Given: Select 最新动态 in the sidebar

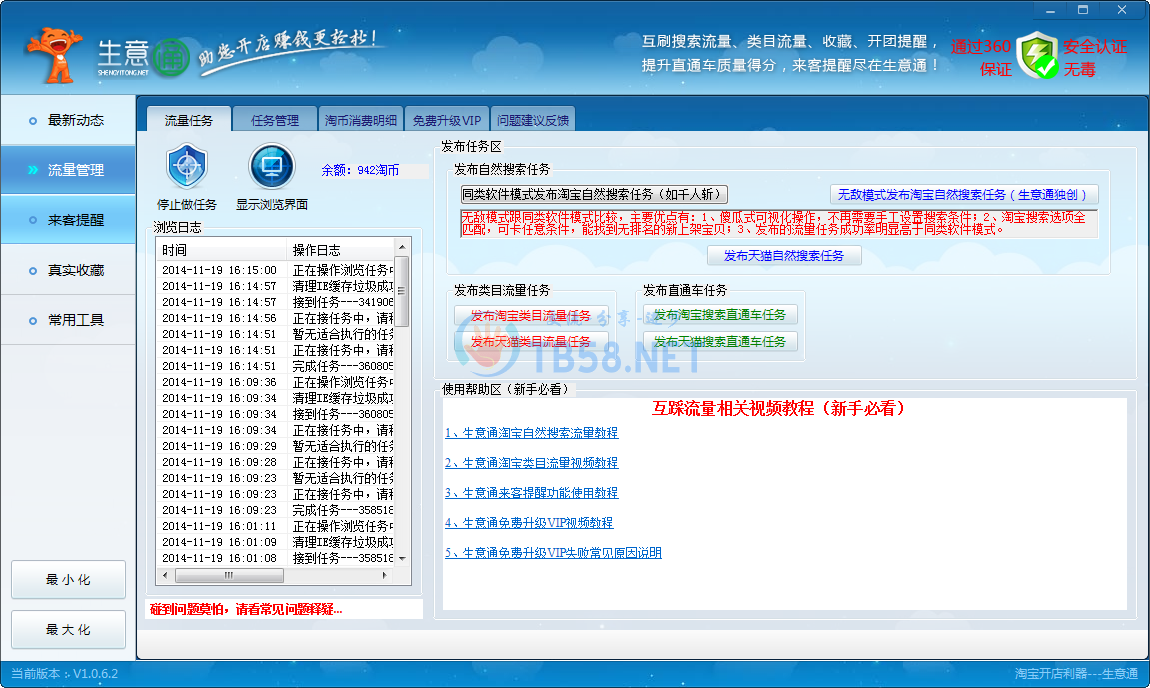Looking at the screenshot, I should click(67, 120).
